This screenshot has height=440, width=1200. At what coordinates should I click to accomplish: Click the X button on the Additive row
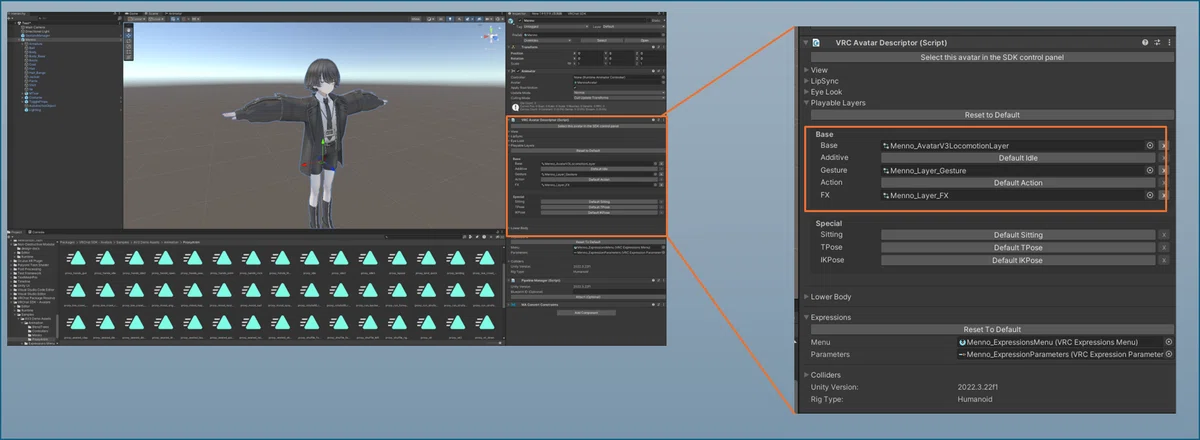pyautogui.click(x=1163, y=158)
